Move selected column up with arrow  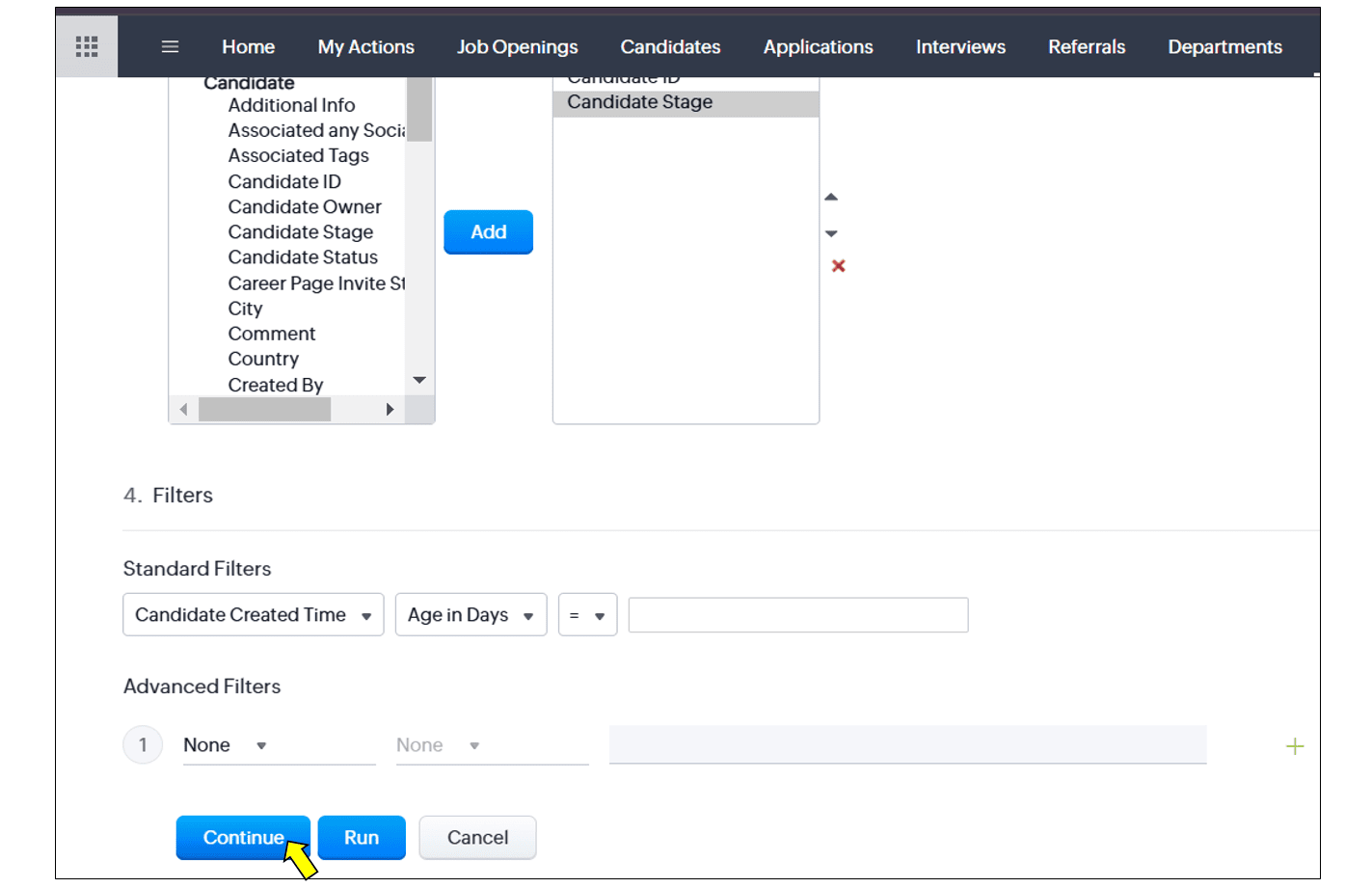pos(831,197)
